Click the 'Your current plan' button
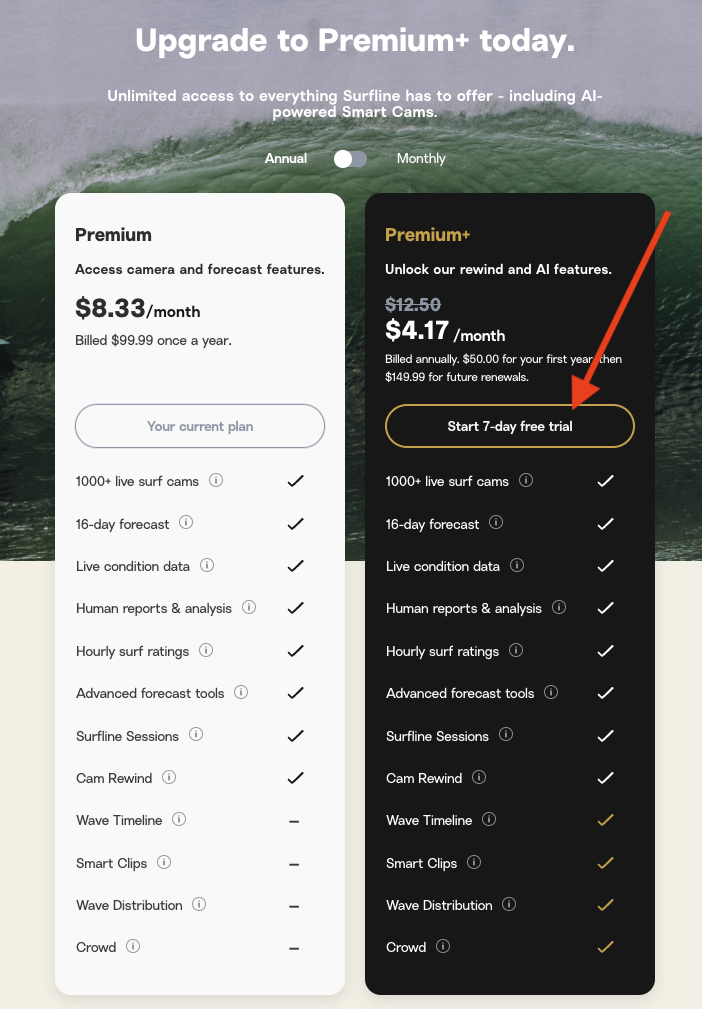The height and width of the screenshot is (1009, 702). coord(199,426)
